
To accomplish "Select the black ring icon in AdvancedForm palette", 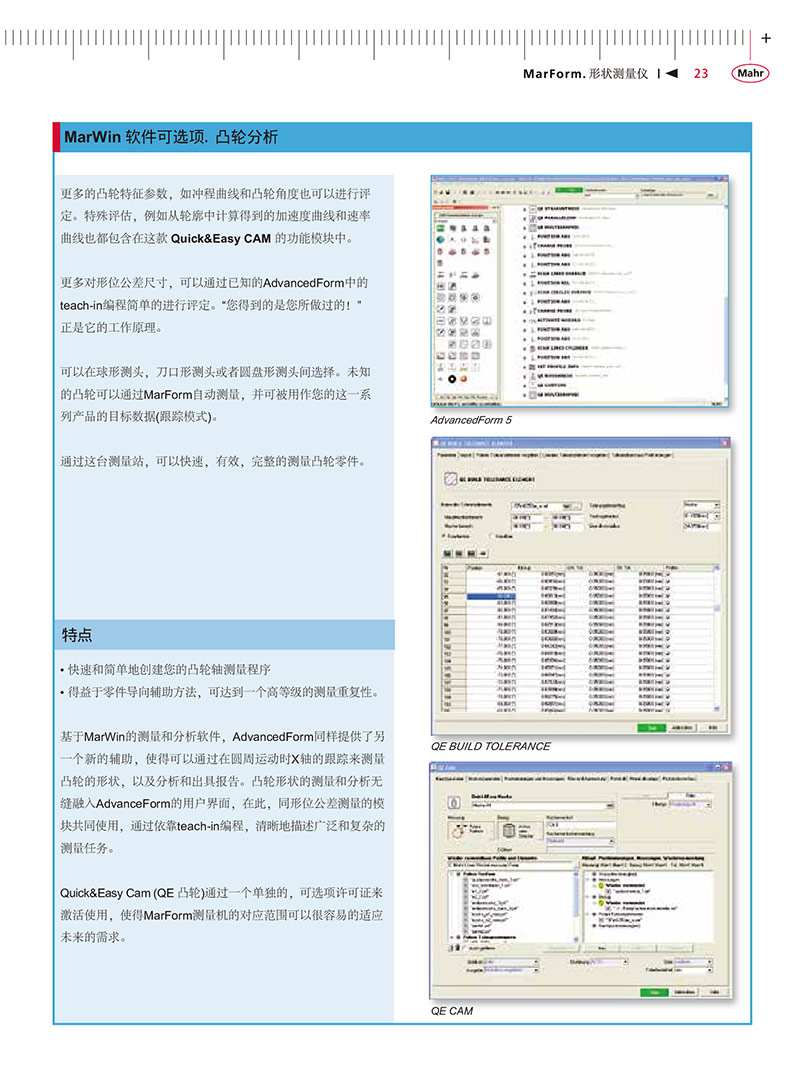I will tap(451, 378).
